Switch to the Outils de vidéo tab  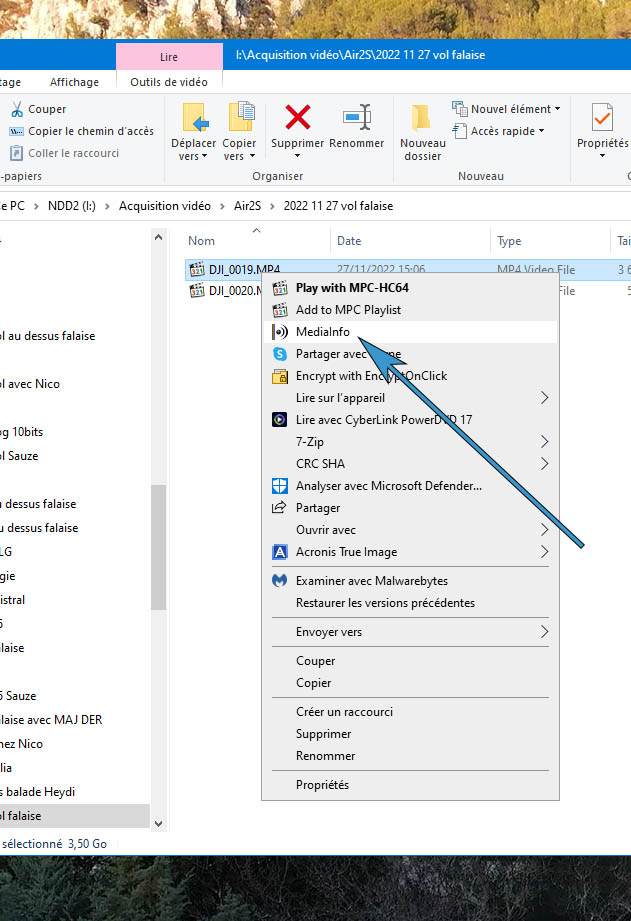tap(169, 82)
